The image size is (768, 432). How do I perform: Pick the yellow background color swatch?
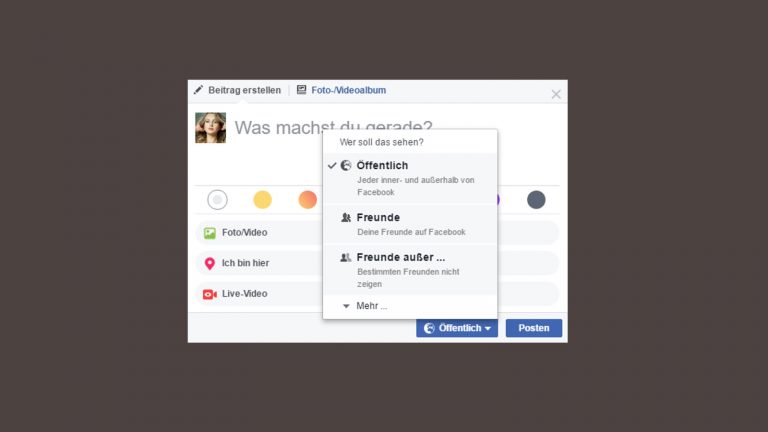tap(263, 200)
